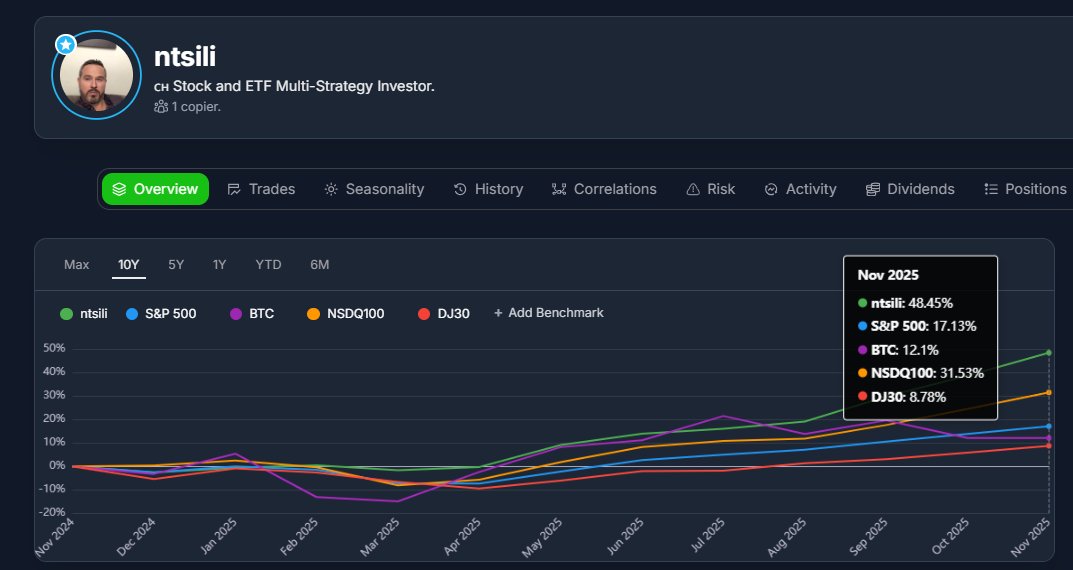Image resolution: width=1073 pixels, height=570 pixels.
Task: Click 'Stock and ETF Multi-Strategy Investor.' description
Action: click(304, 86)
